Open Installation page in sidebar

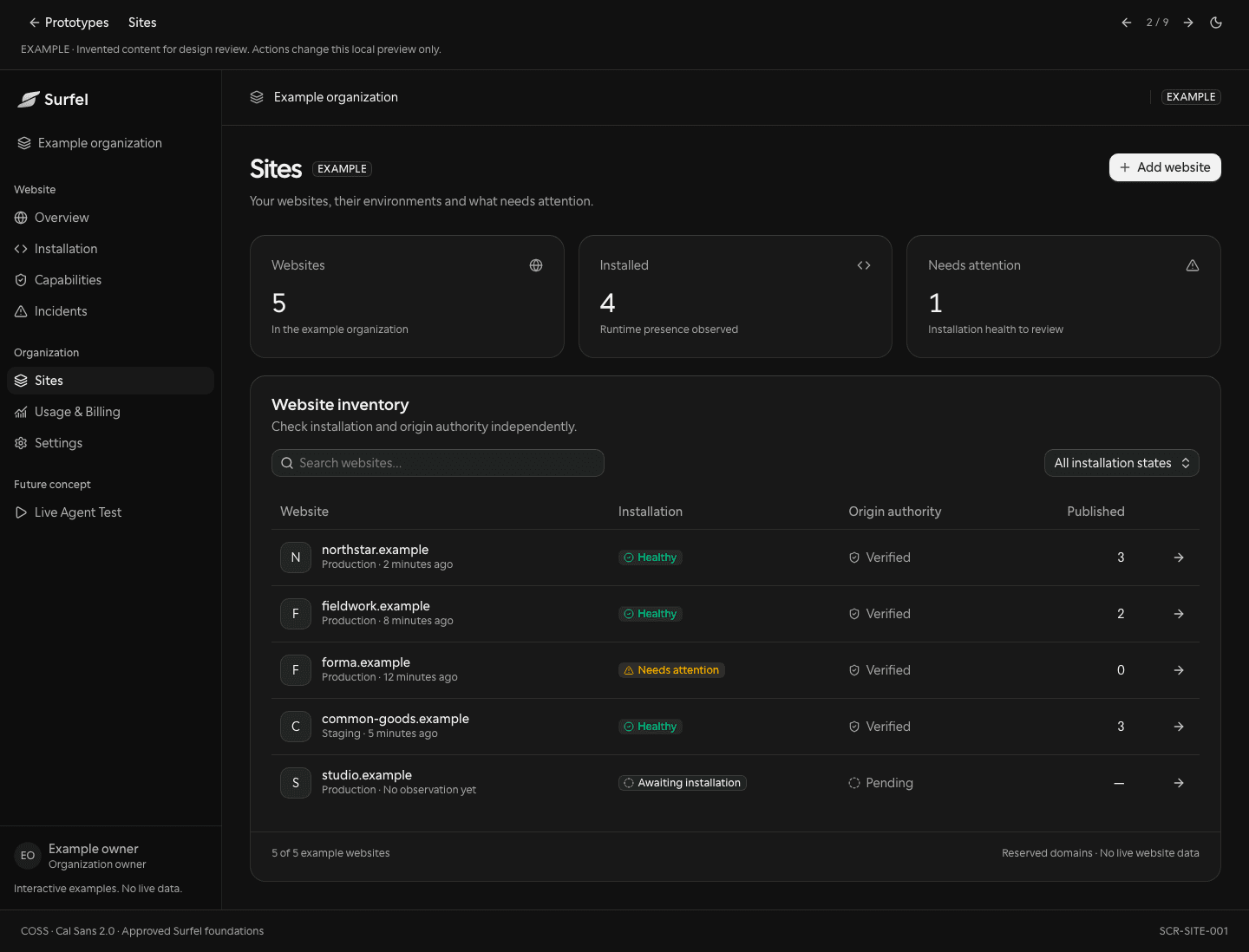tap(110, 249)
